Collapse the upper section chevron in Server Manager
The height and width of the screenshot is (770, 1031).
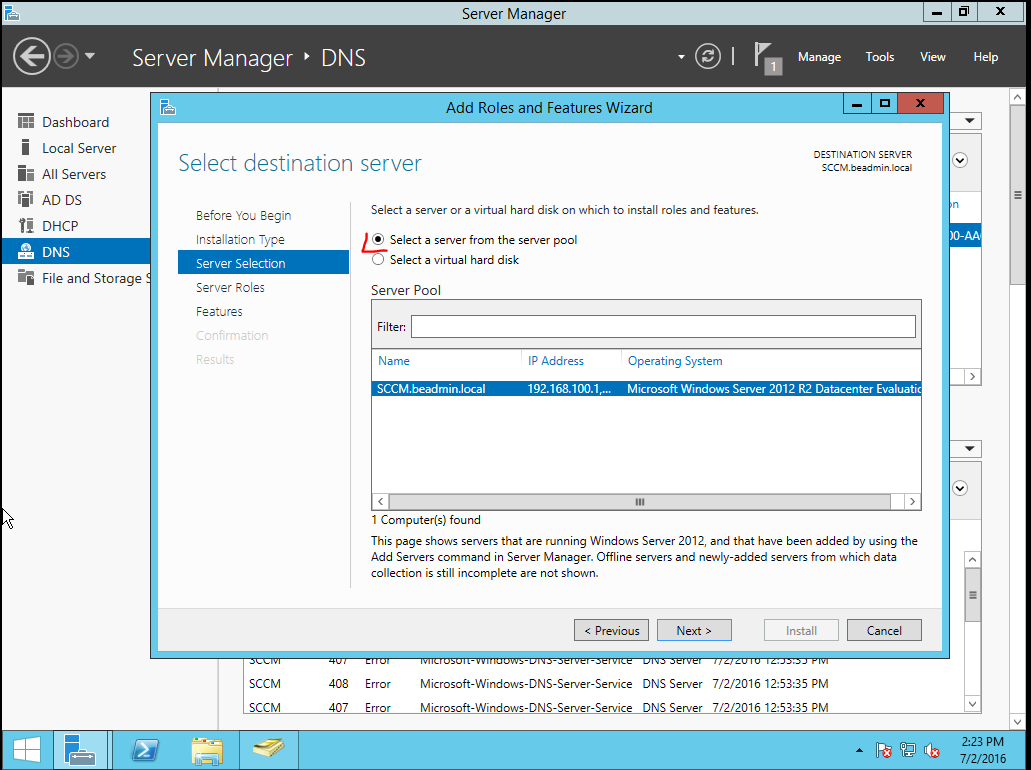[960, 160]
